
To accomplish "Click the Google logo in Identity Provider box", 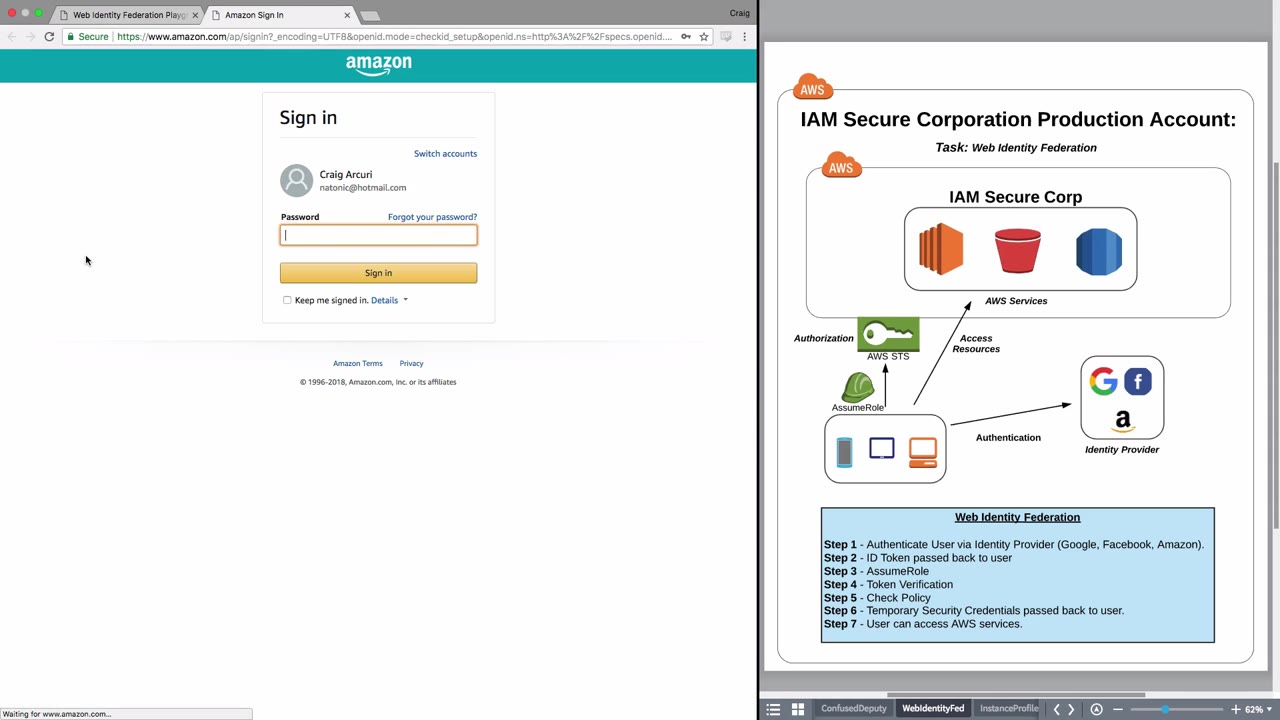I will [1104, 381].
